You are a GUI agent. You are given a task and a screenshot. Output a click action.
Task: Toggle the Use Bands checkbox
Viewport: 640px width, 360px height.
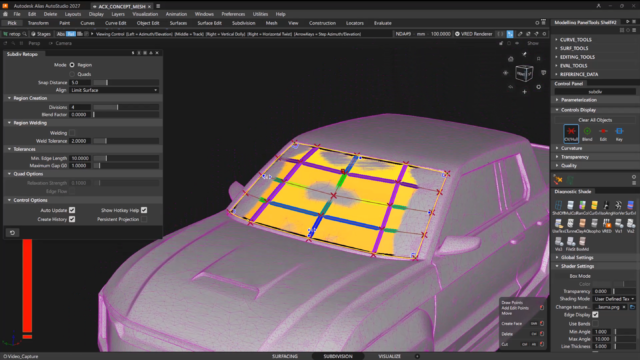[x=595, y=324]
